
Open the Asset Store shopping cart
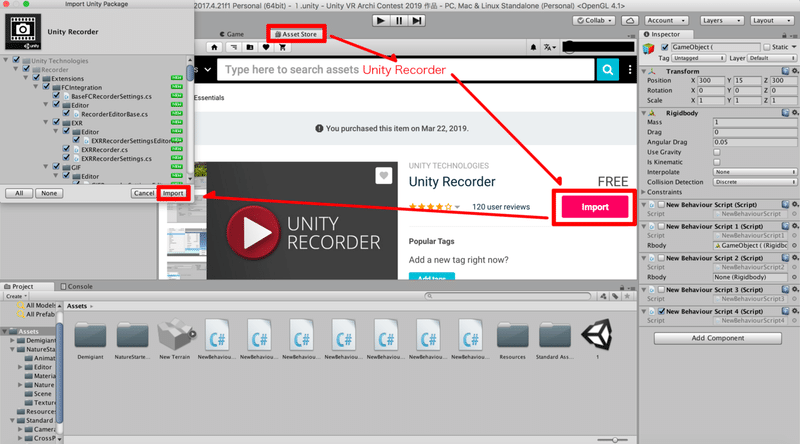pyautogui.click(x=283, y=47)
